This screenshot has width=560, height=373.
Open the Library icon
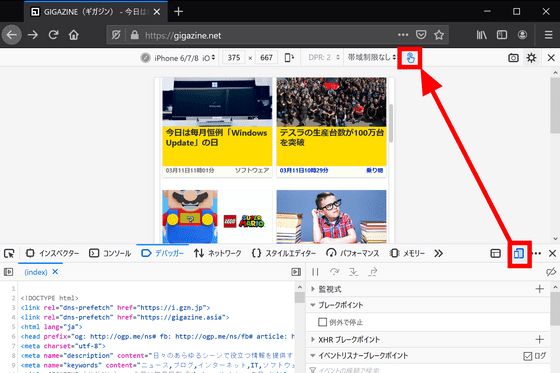tap(481, 35)
